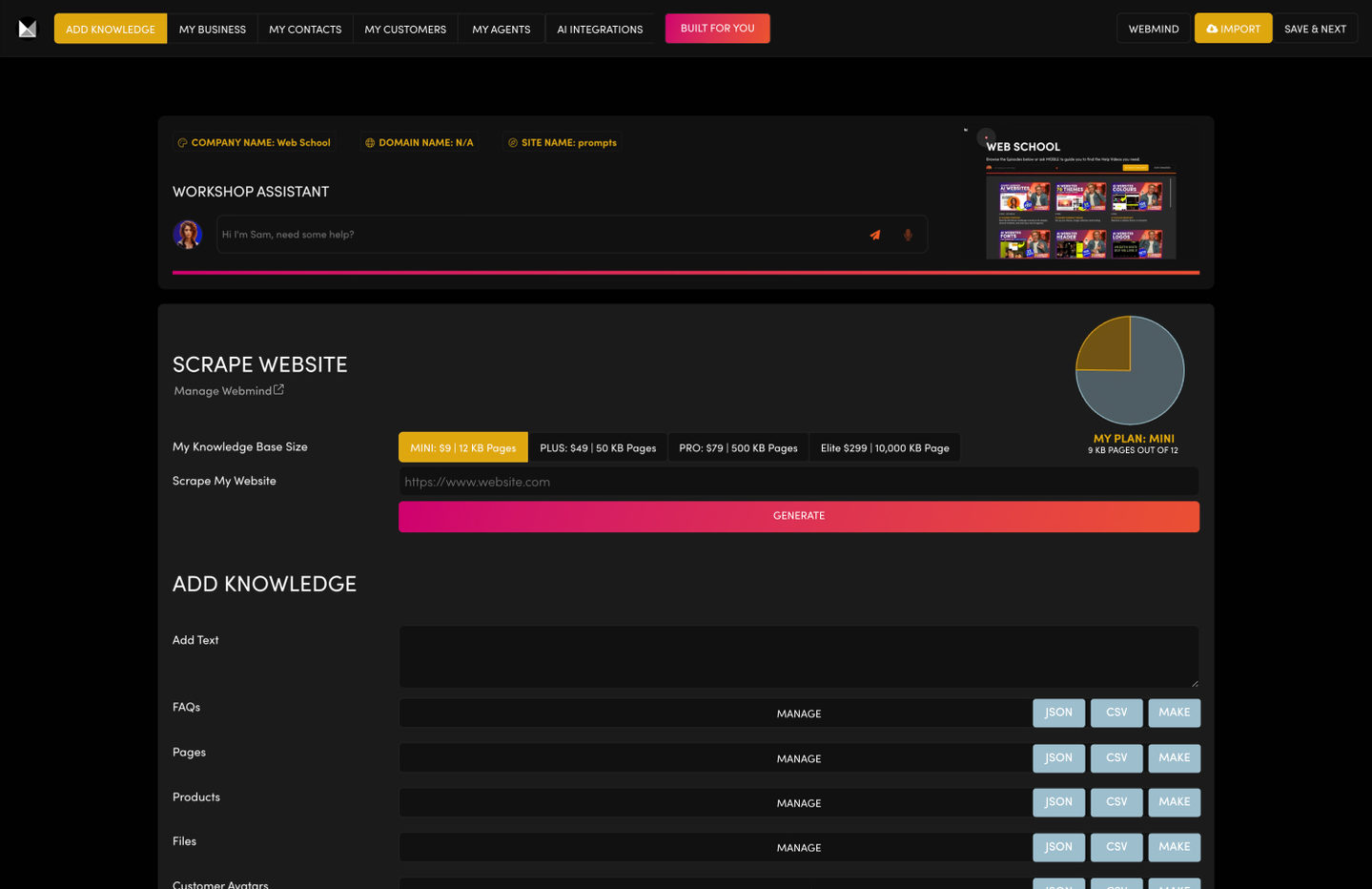The width and height of the screenshot is (1372, 889).
Task: Click the Built For You button
Action: coord(717,29)
